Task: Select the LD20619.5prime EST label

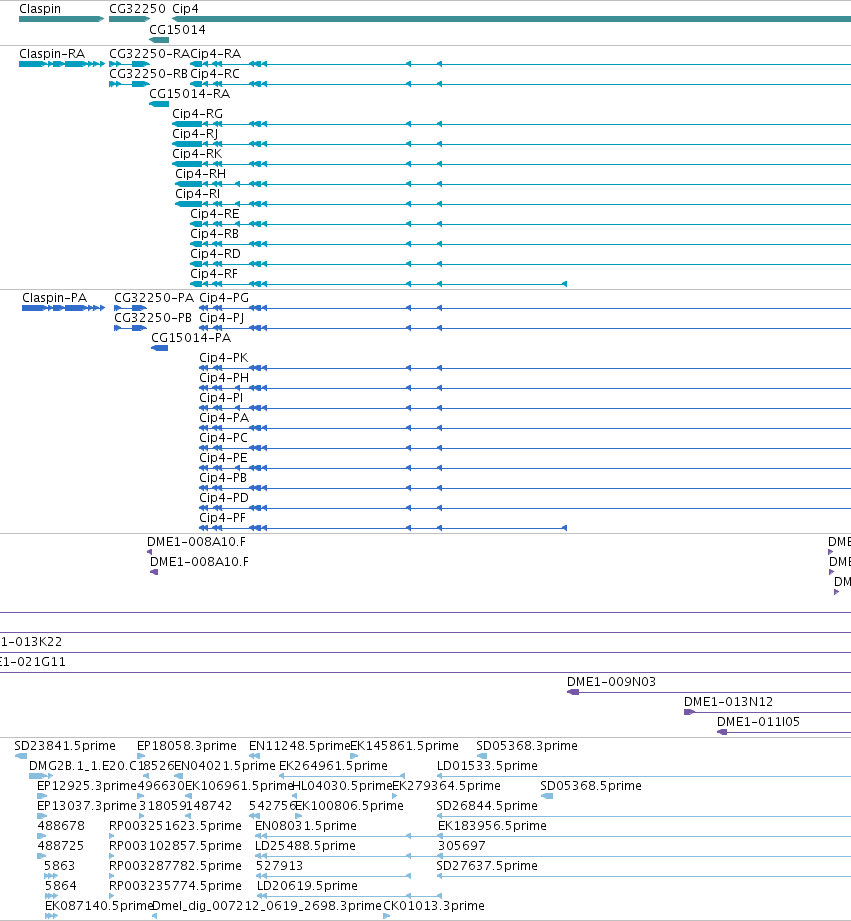Action: pos(307,886)
